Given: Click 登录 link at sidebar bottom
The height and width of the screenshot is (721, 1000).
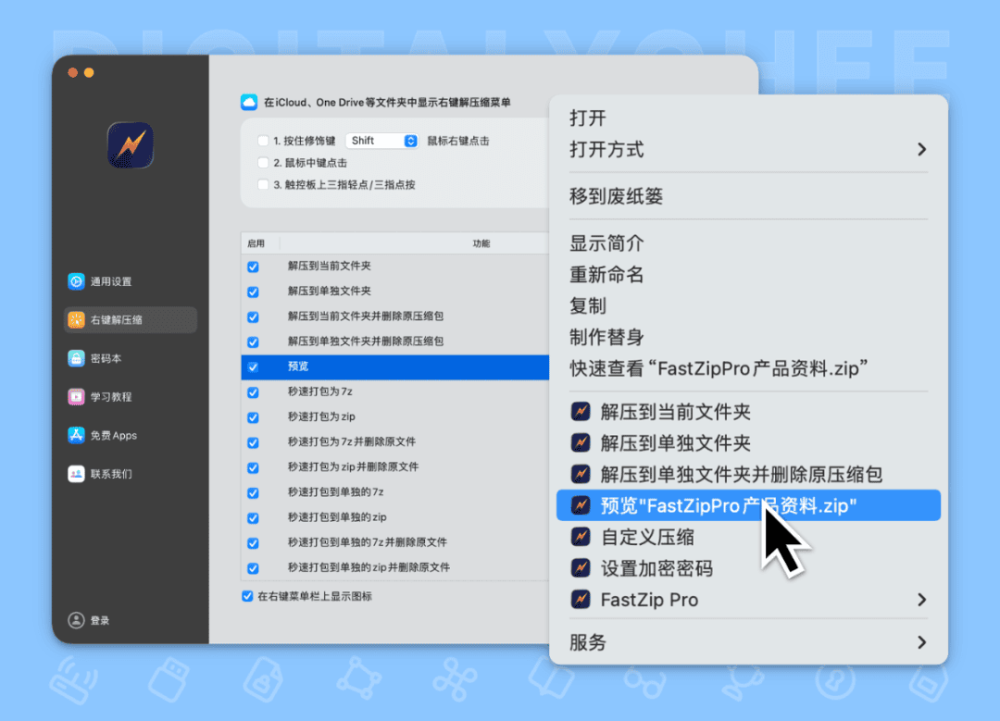Looking at the screenshot, I should (x=99, y=620).
